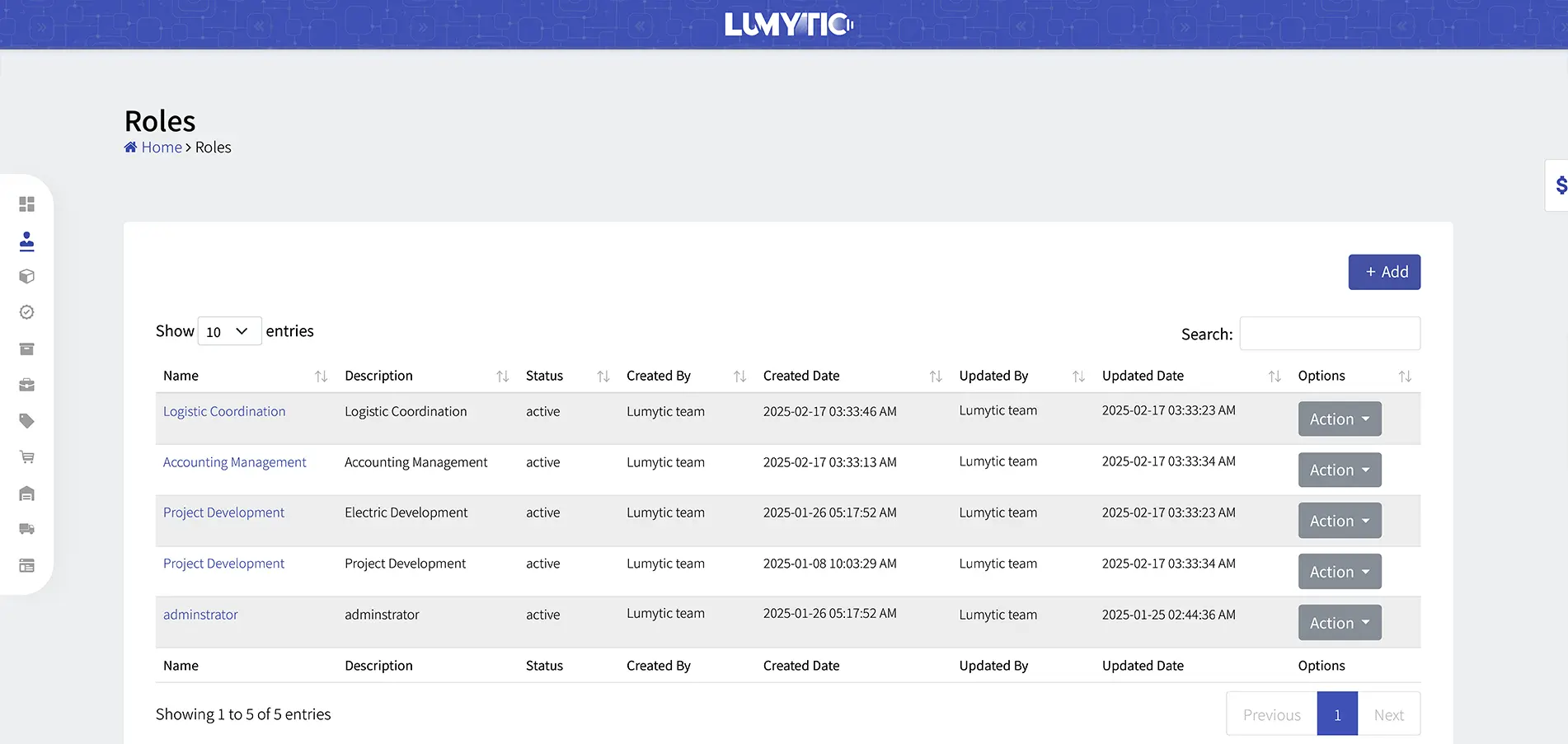Sort table by Created Date column header

click(x=801, y=376)
